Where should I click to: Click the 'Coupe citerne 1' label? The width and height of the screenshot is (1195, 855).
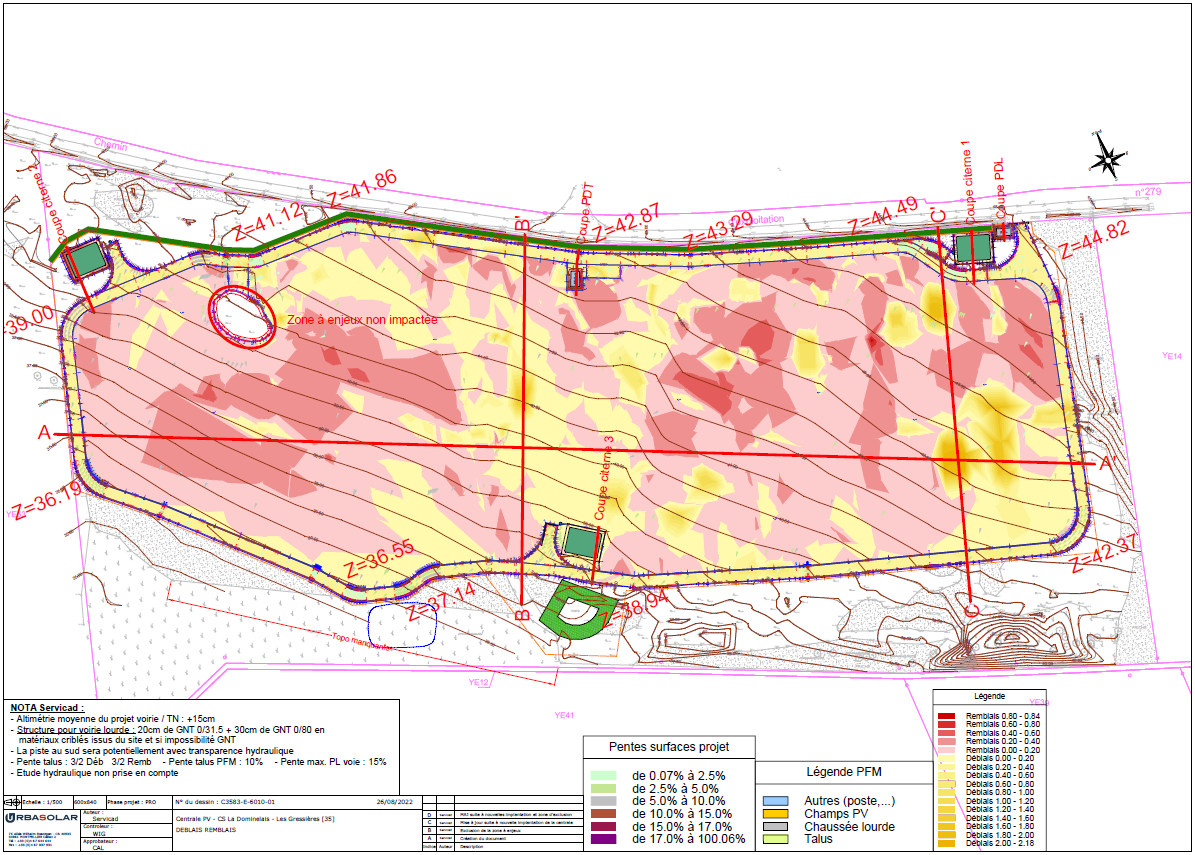click(968, 183)
